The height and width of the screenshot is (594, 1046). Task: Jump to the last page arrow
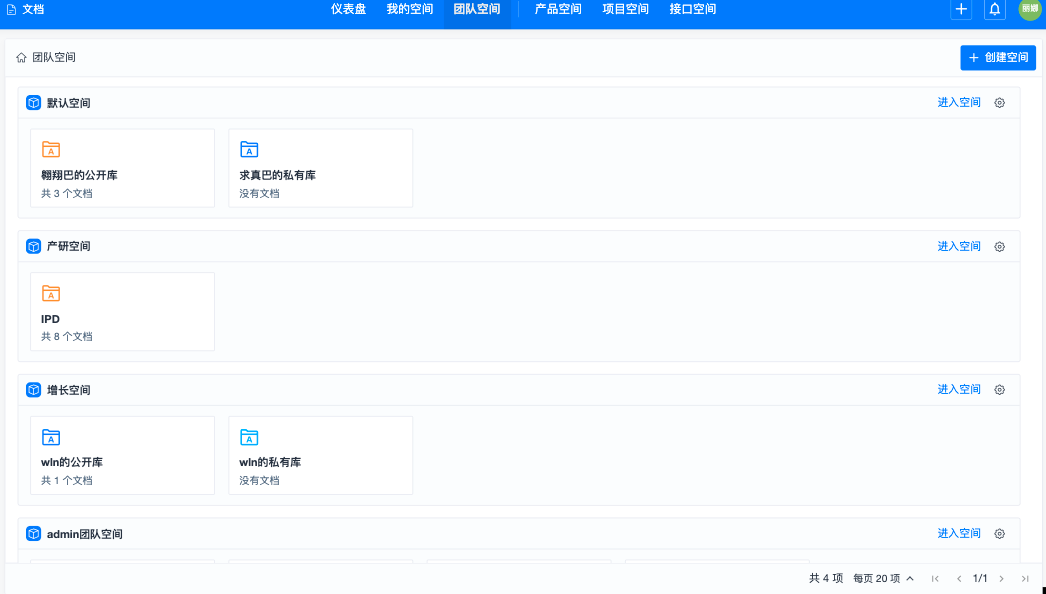coord(1025,578)
